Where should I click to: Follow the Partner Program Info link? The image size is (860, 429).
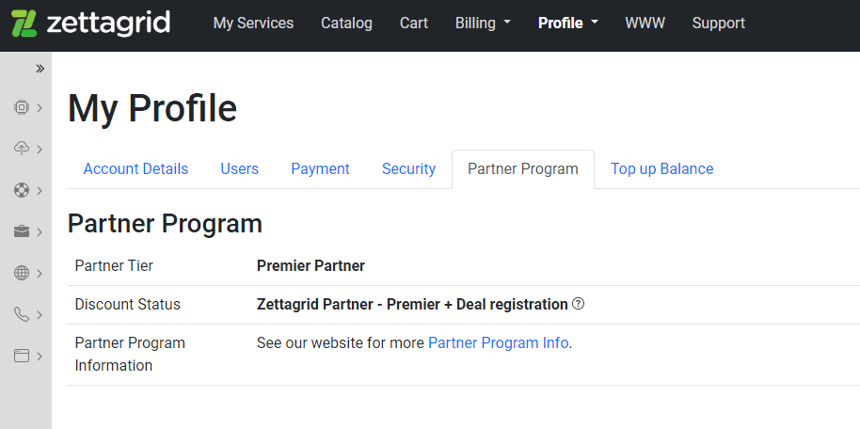498,343
